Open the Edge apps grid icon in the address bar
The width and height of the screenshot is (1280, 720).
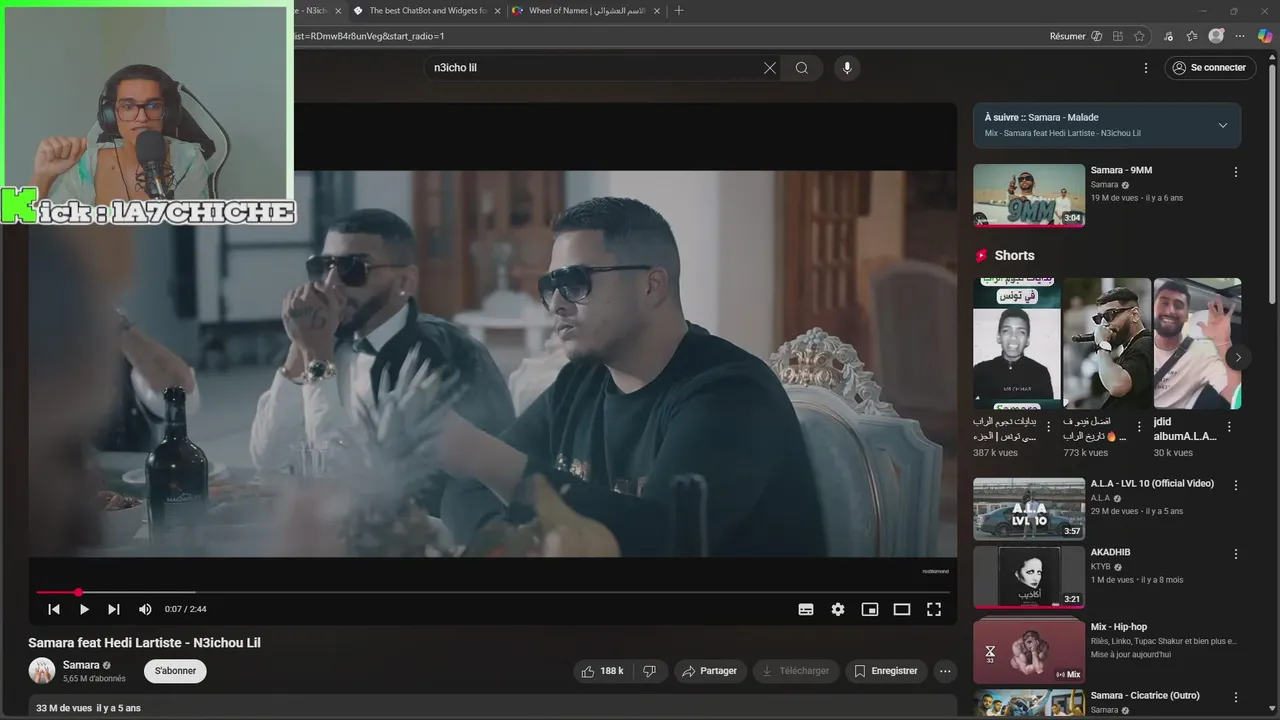(1117, 36)
